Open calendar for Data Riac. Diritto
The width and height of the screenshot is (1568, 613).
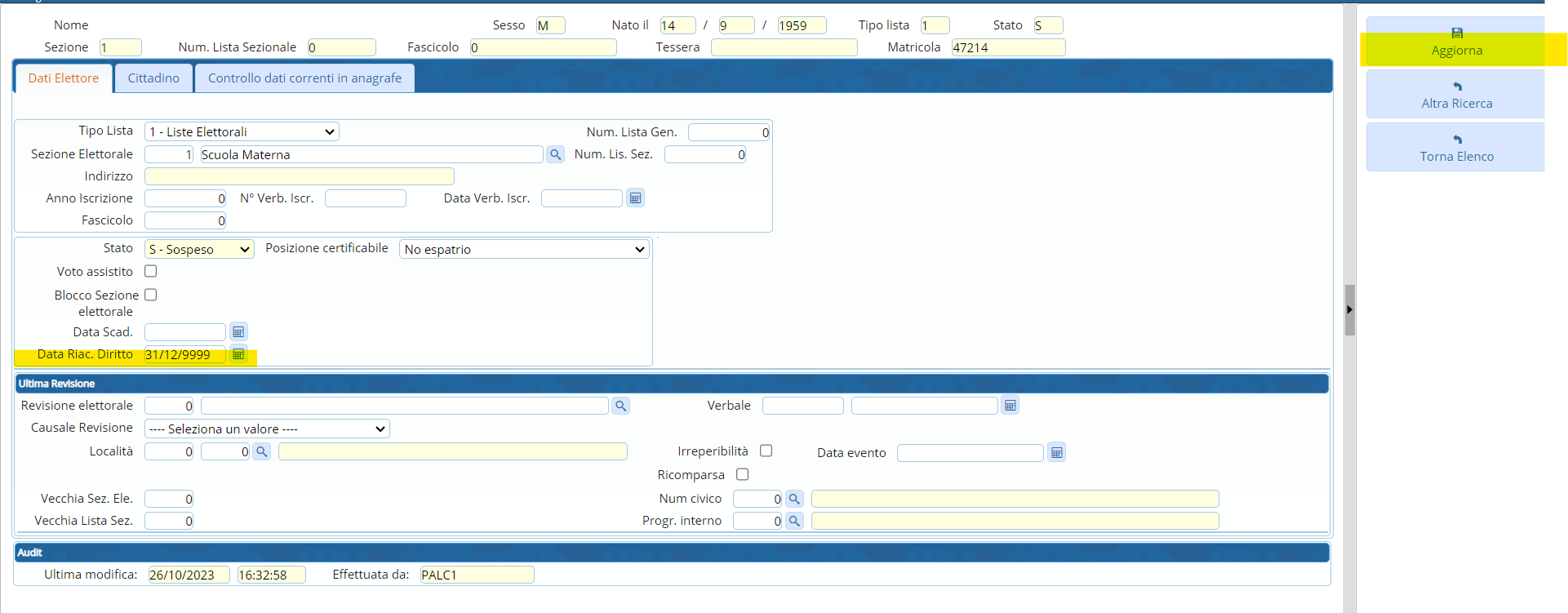(x=238, y=354)
